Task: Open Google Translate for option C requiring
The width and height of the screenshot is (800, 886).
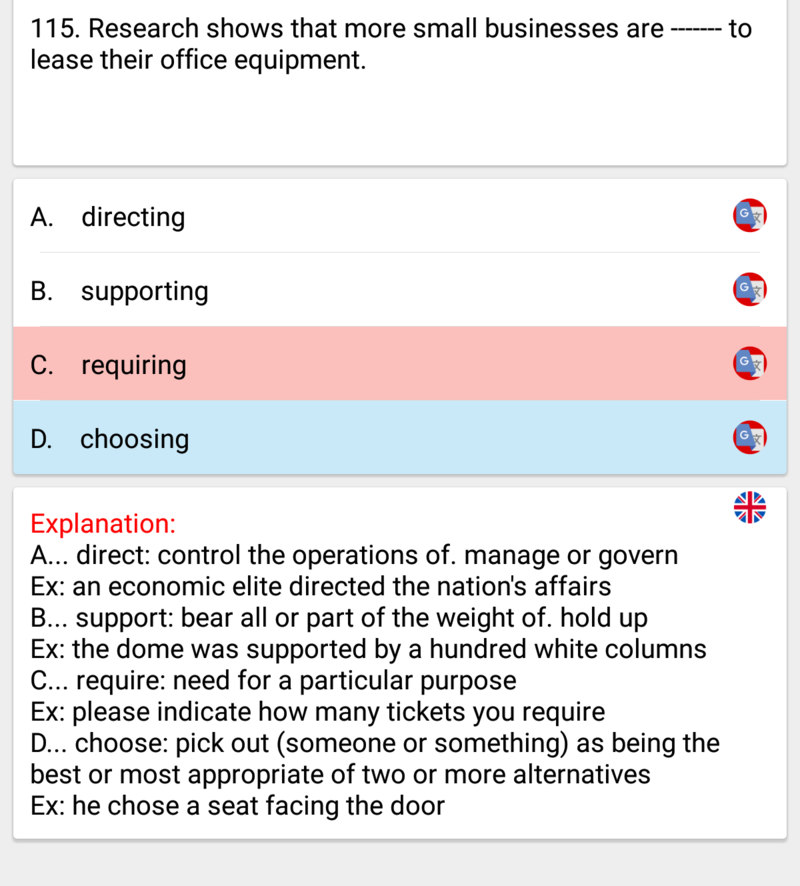Action: tap(750, 363)
